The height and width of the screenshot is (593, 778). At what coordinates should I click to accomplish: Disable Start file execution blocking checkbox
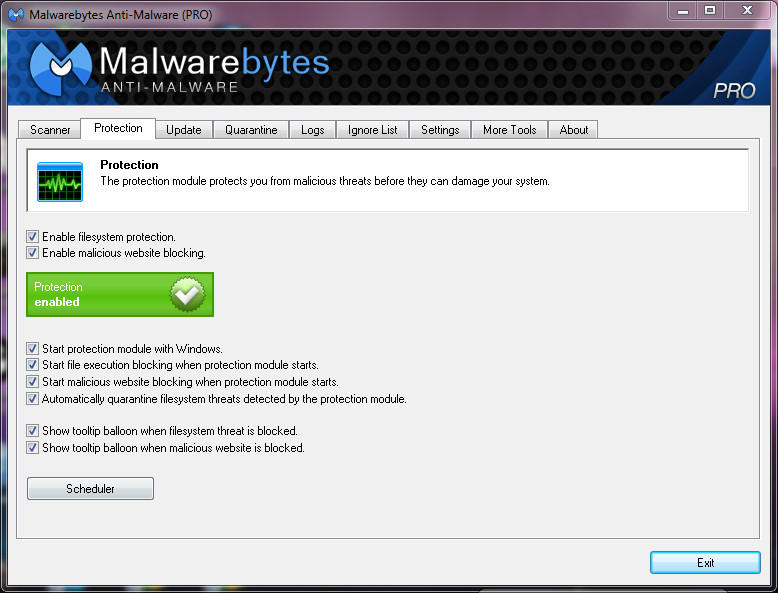coord(32,365)
